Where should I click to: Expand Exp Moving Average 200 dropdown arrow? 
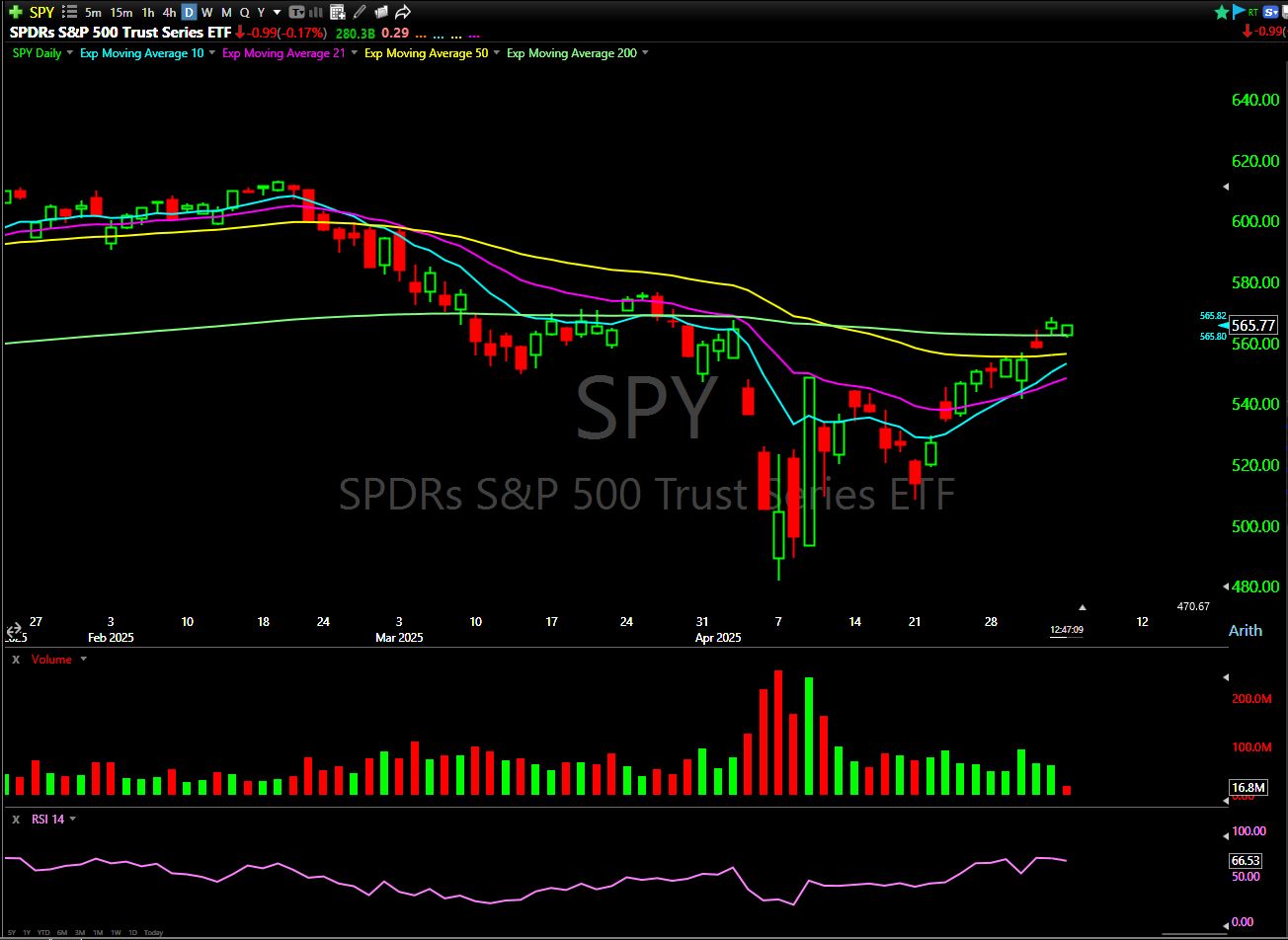point(645,53)
